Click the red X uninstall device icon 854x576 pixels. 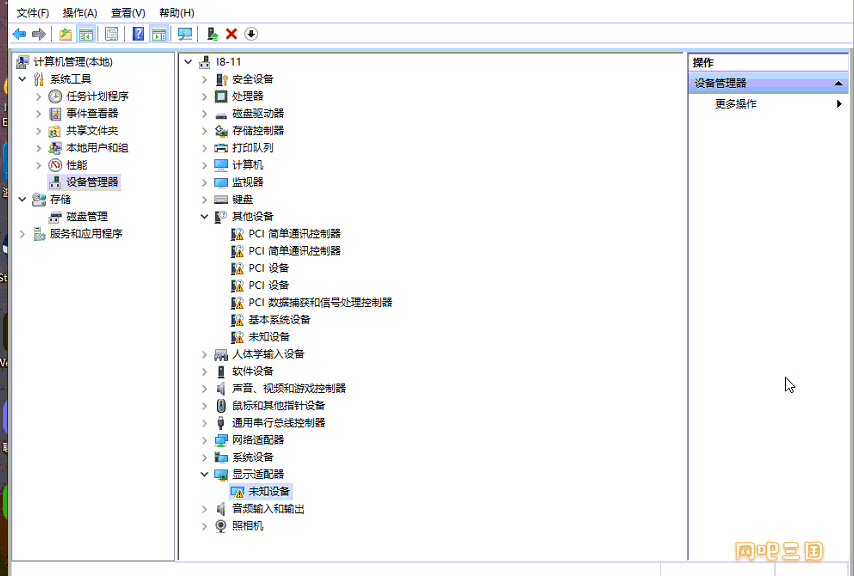click(x=231, y=34)
